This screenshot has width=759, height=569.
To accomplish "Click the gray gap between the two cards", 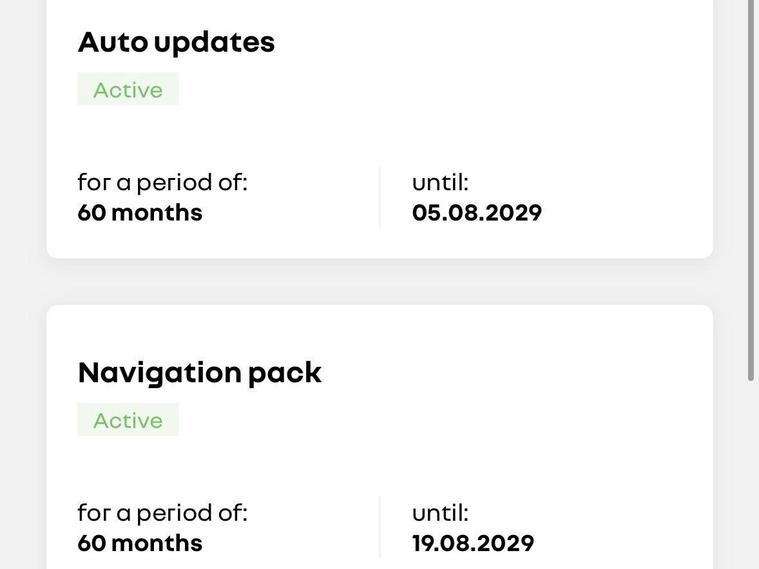I will coord(380,282).
